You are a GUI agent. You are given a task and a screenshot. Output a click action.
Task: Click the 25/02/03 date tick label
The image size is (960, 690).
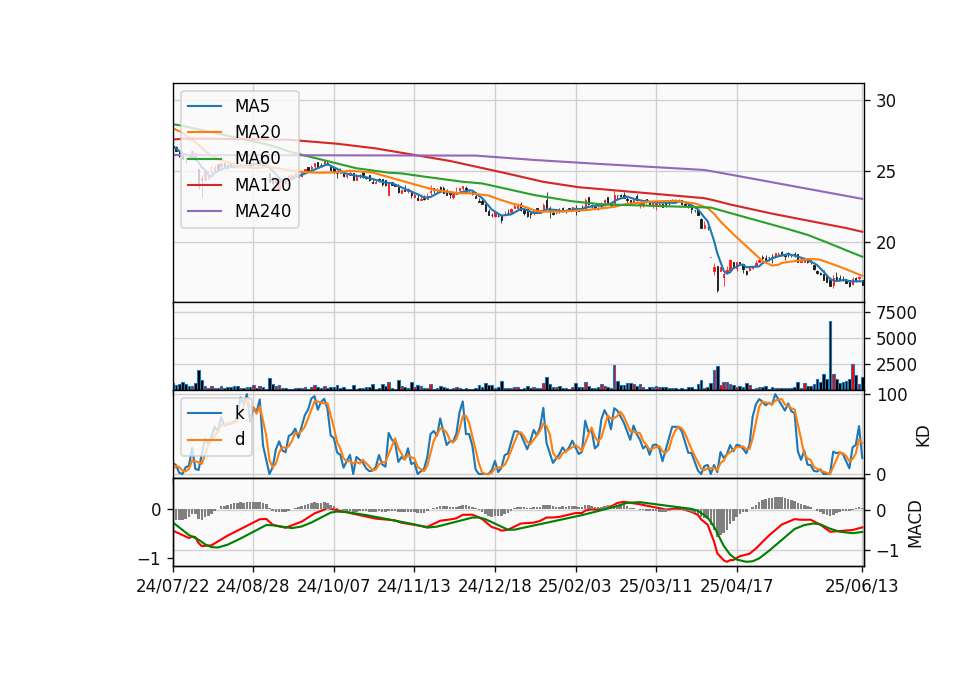(575, 586)
